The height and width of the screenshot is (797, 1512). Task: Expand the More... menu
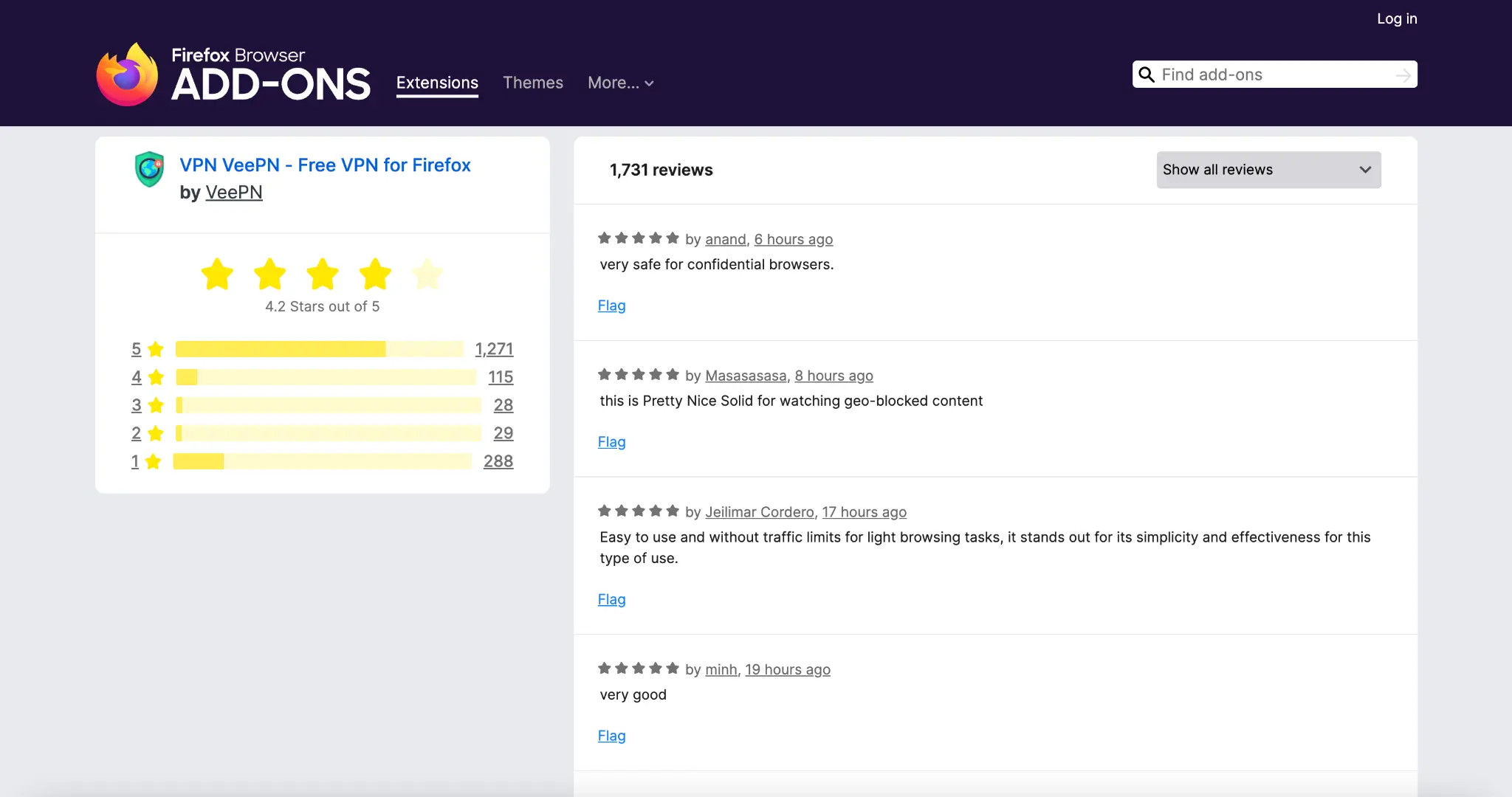[x=613, y=83]
